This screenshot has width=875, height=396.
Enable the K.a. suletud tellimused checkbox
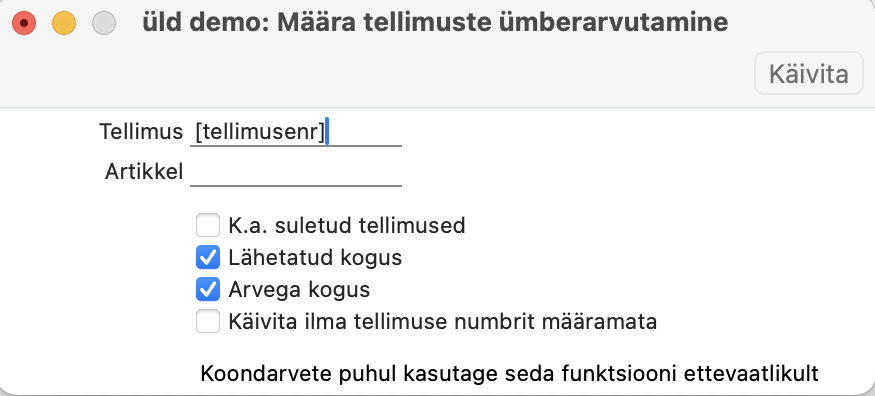208,226
